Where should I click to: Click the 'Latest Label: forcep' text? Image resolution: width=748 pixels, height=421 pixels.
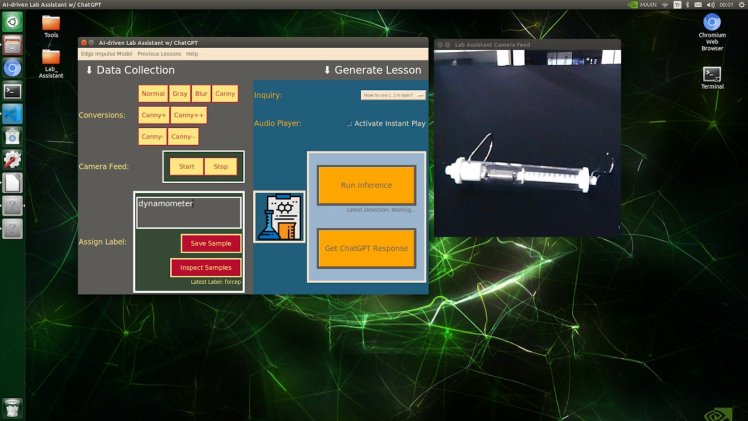[216, 282]
